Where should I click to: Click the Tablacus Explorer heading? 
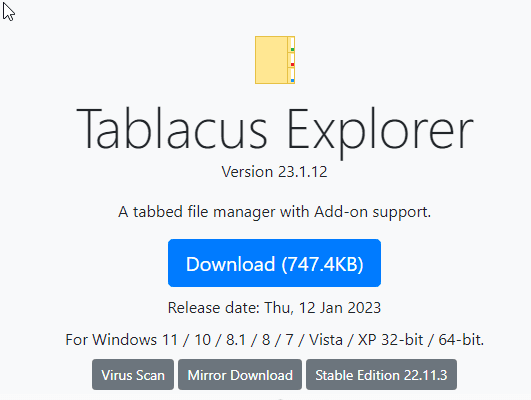point(275,130)
